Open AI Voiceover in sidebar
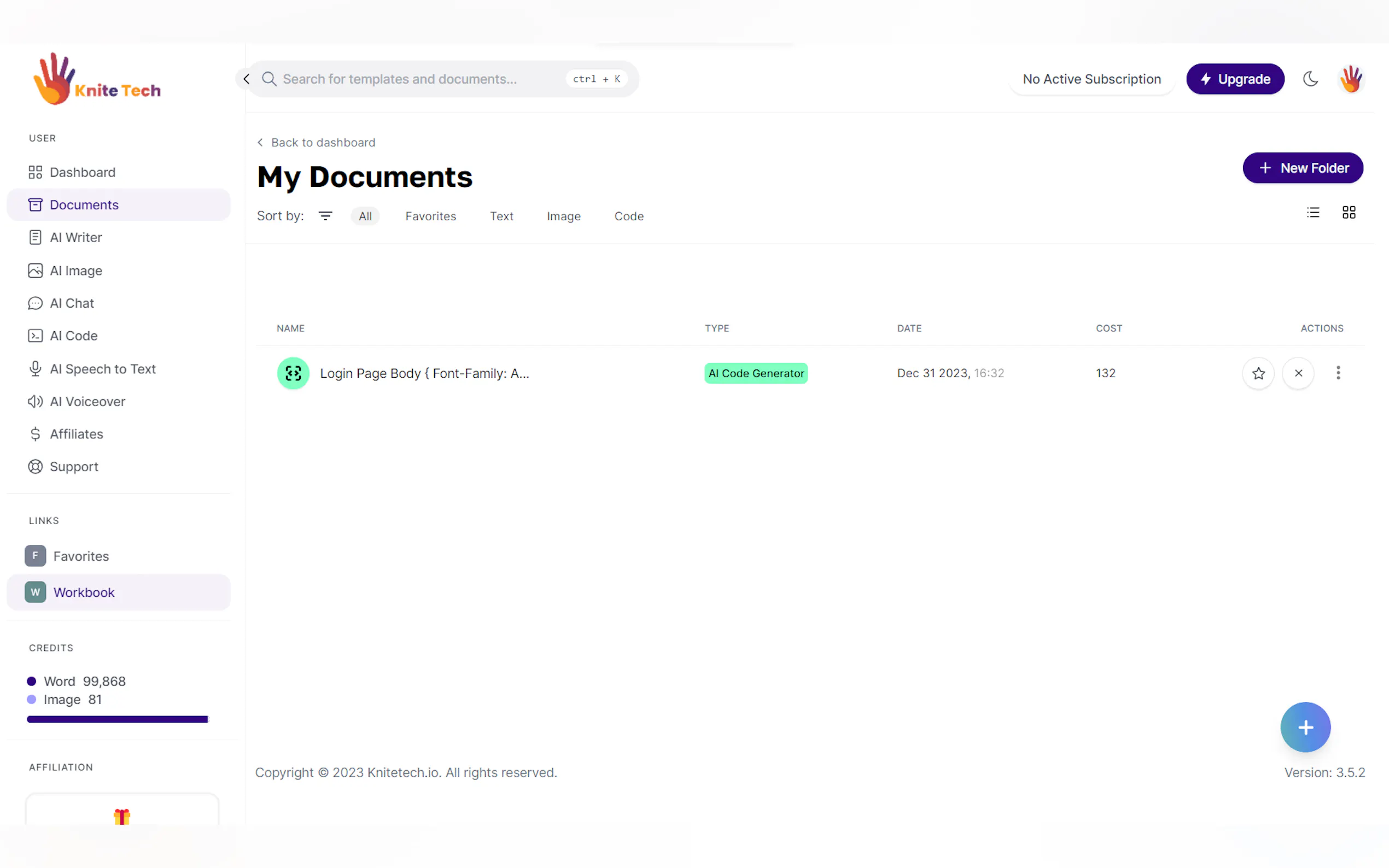This screenshot has height=868, width=1389. [87, 401]
